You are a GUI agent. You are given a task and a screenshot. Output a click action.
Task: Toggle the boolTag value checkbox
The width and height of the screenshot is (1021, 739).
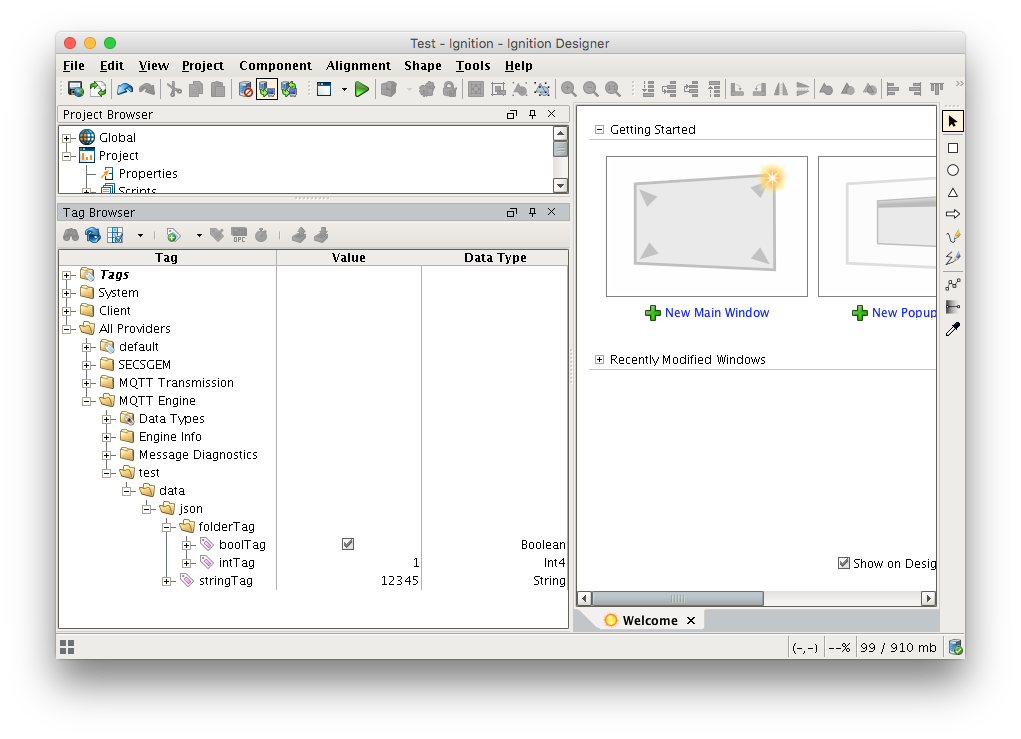348,544
